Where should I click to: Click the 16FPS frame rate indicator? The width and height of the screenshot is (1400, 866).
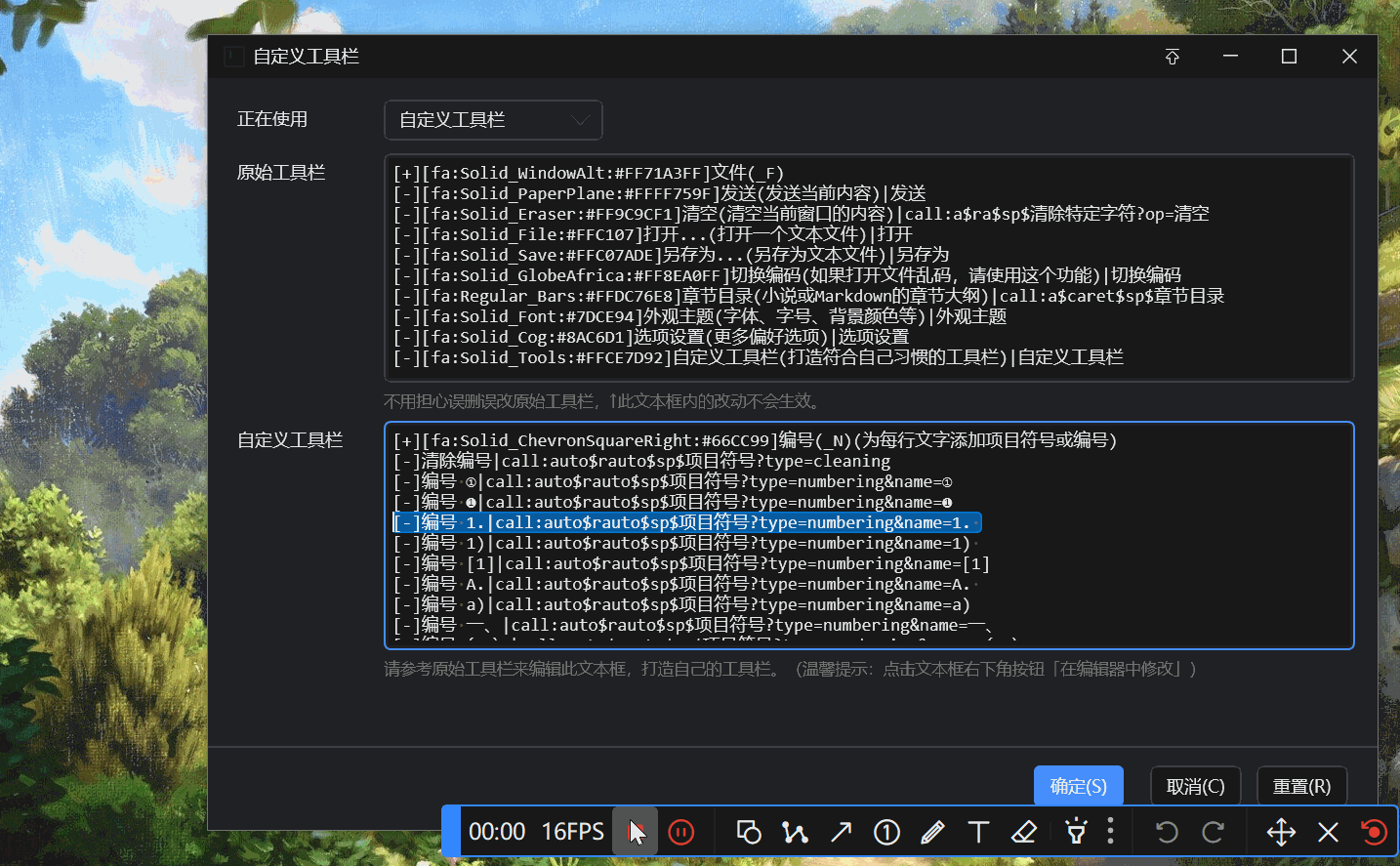pos(573,832)
